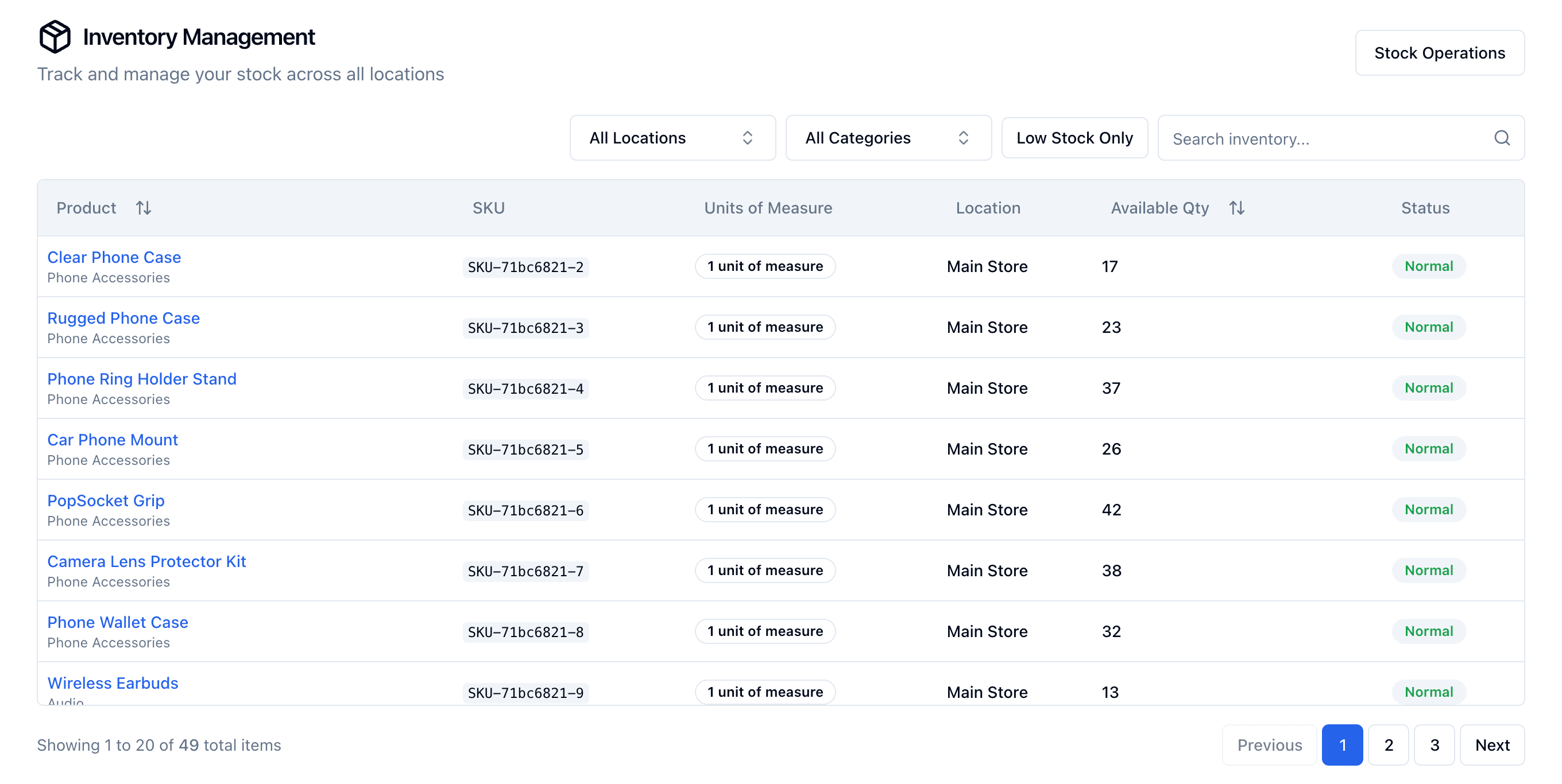Click unit of measure badge for Clear Phone Case
Screen dimensions: 1562x784
[x=765, y=266]
